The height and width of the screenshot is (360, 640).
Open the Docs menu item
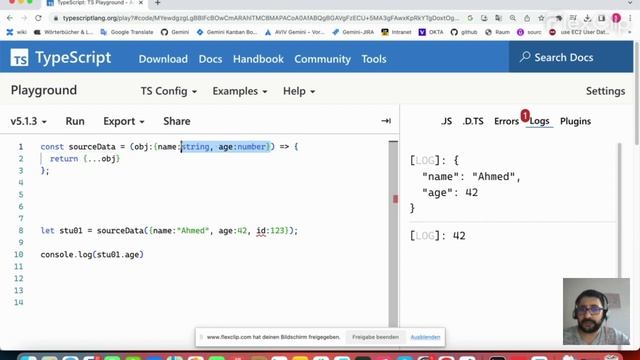210,59
